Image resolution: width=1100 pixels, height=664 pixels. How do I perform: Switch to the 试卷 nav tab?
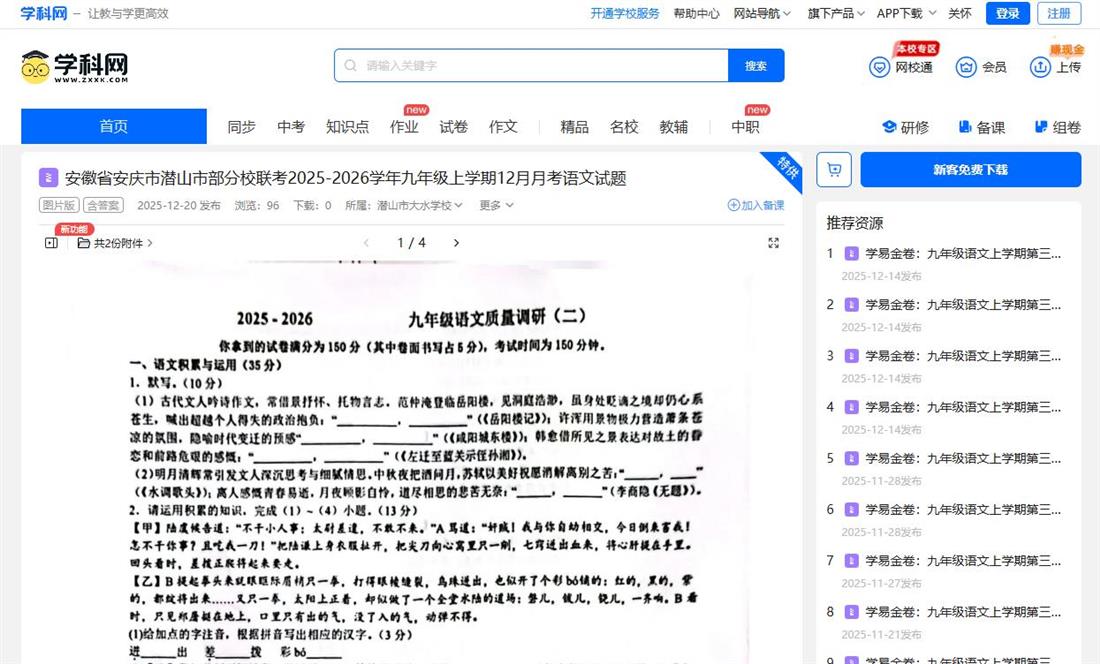[454, 127]
